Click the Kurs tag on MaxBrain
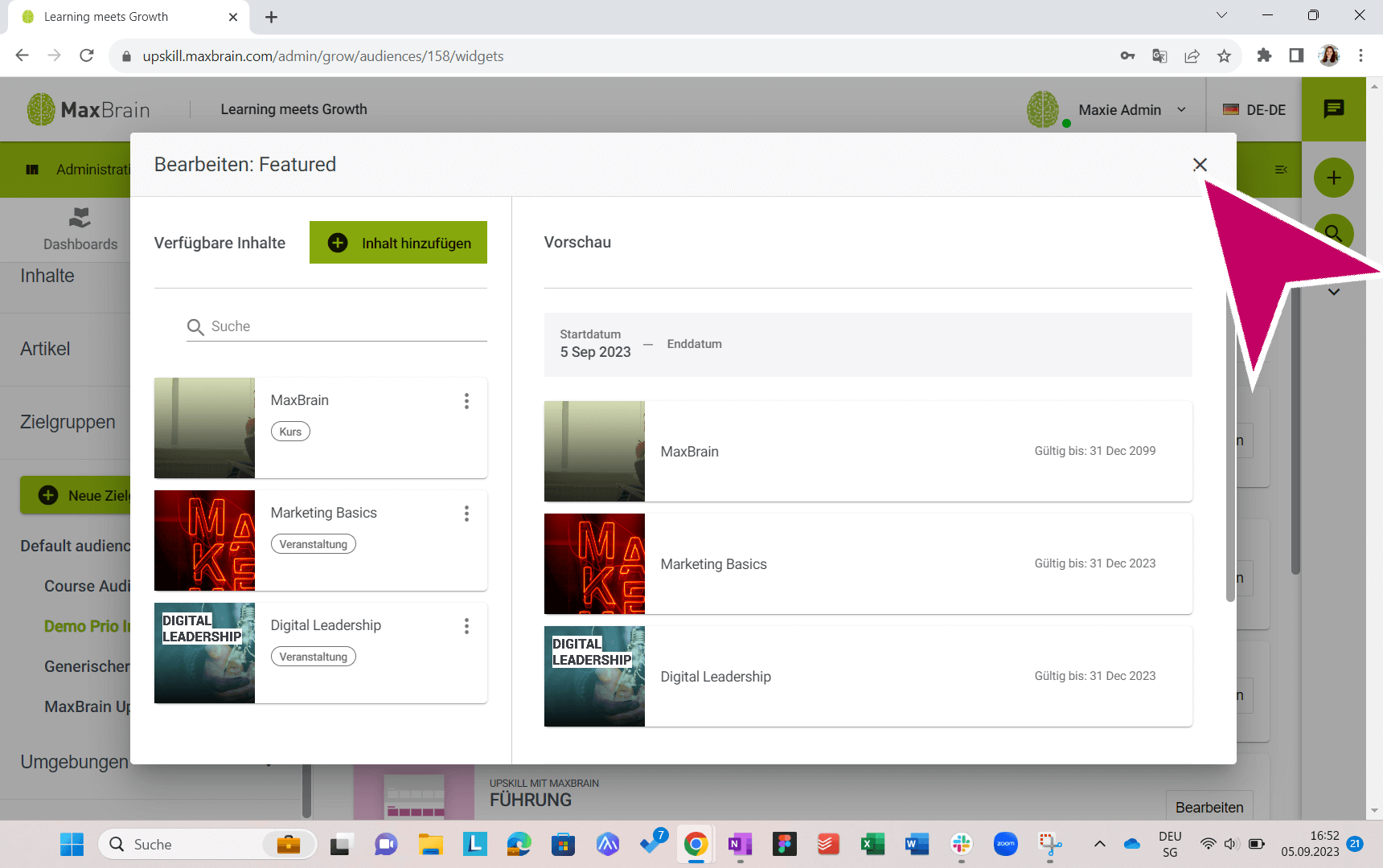Screen dimensions: 1383x868 [x=290, y=432]
